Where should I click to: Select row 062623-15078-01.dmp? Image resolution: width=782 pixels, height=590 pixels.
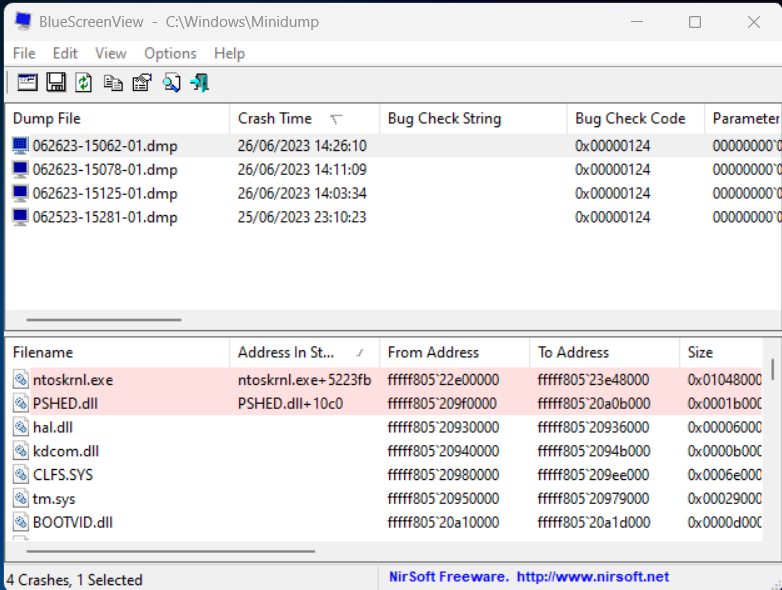pyautogui.click(x=393, y=170)
